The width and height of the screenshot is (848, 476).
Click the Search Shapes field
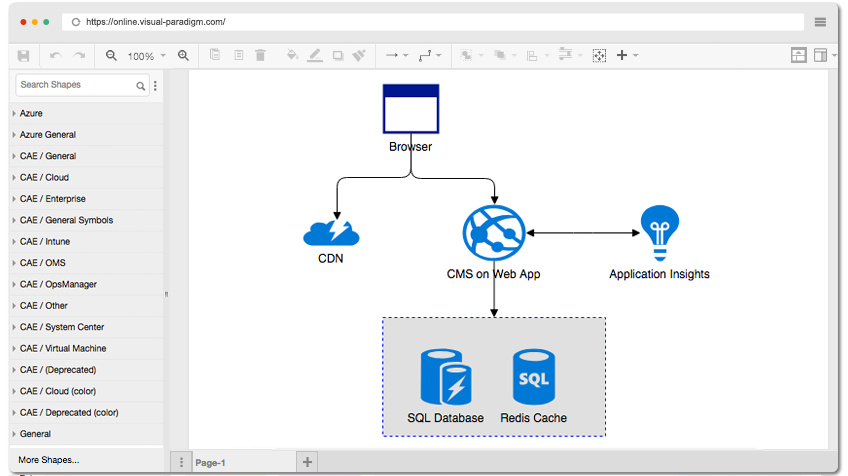(x=82, y=85)
